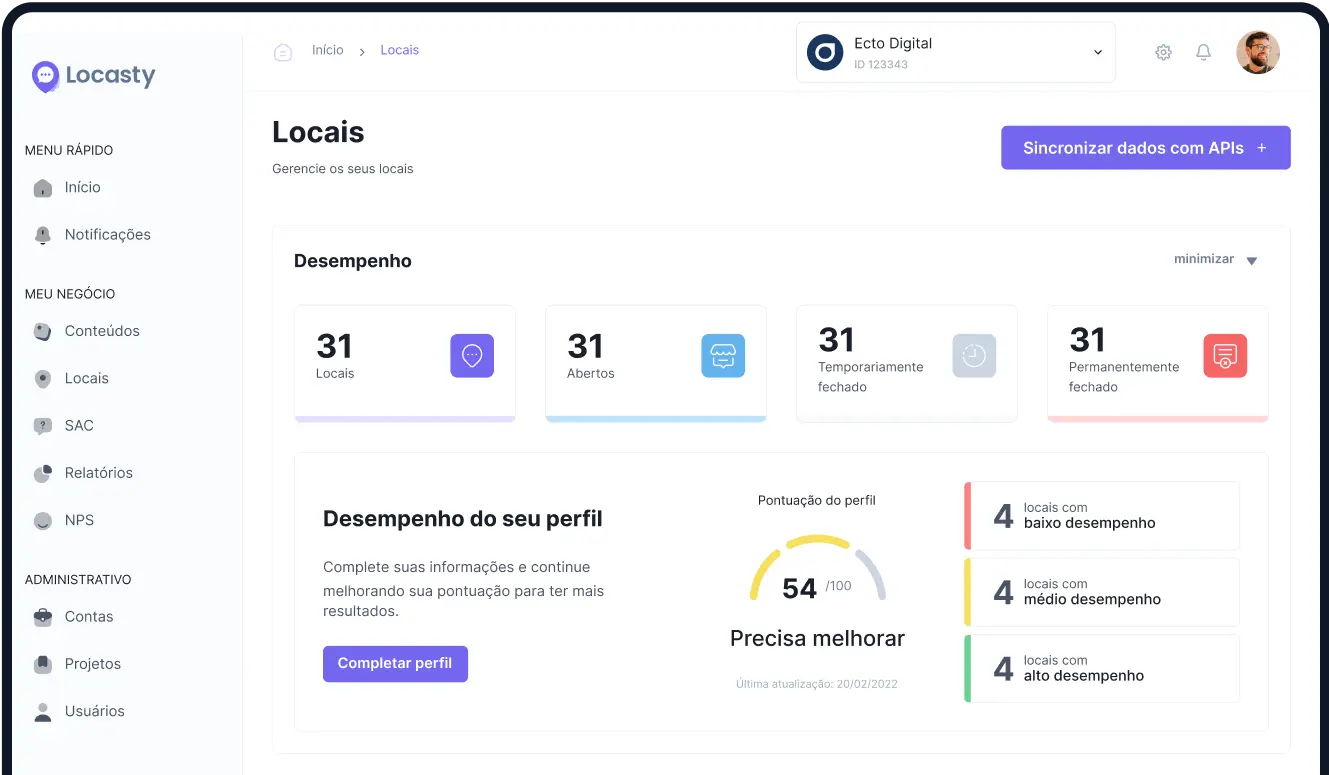This screenshot has width=1329, height=775.
Task: Click the Locais pin icon in sidebar
Action: point(42,379)
